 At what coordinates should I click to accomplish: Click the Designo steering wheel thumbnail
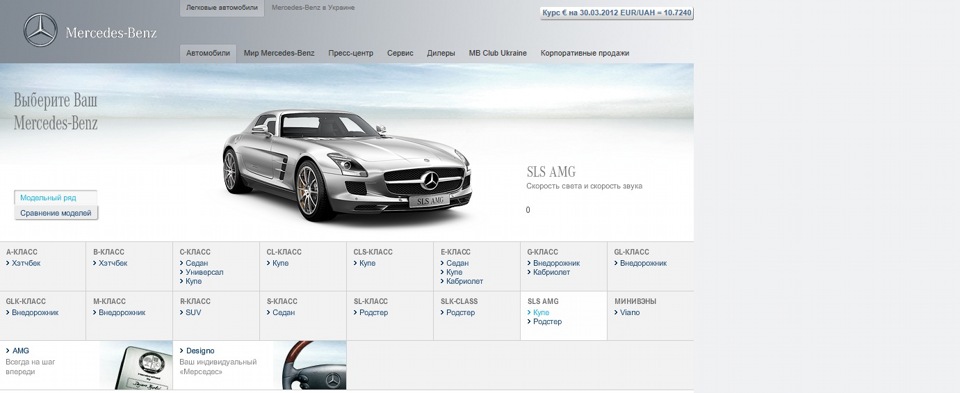pyautogui.click(x=310, y=365)
